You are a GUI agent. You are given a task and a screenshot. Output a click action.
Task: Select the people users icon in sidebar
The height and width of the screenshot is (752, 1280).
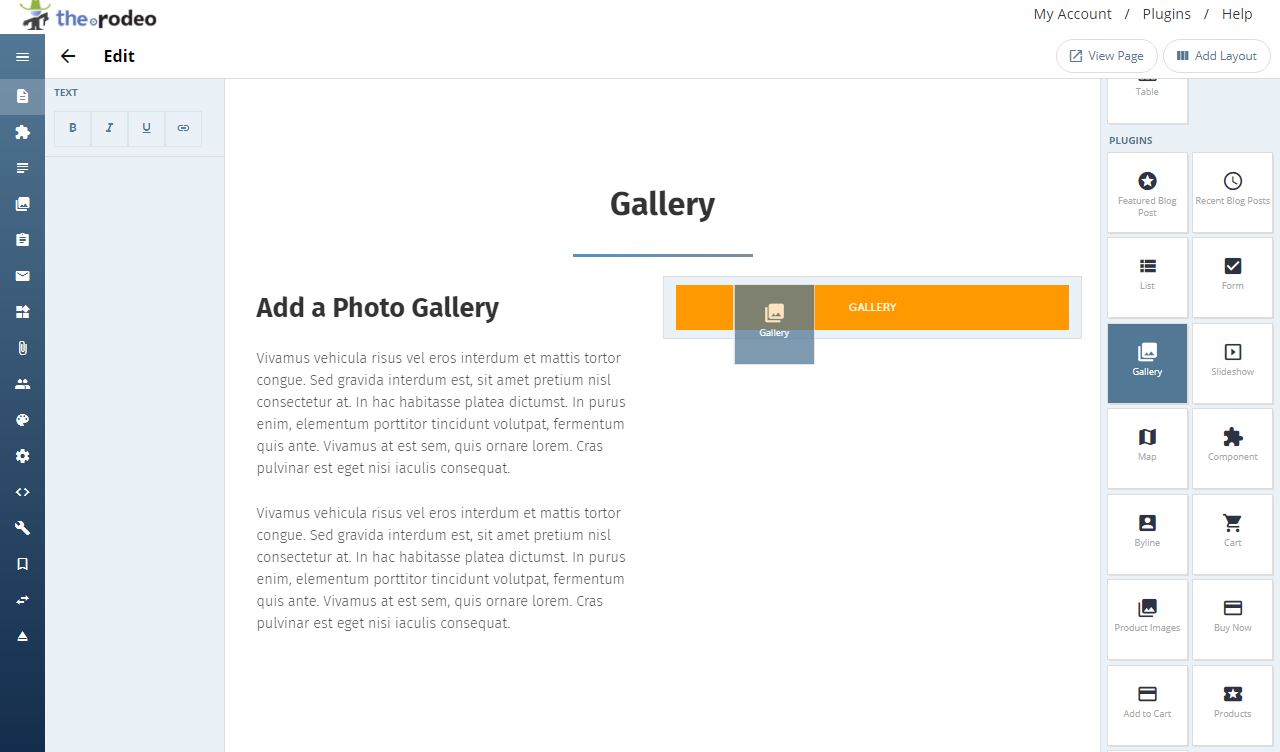pyautogui.click(x=22, y=384)
